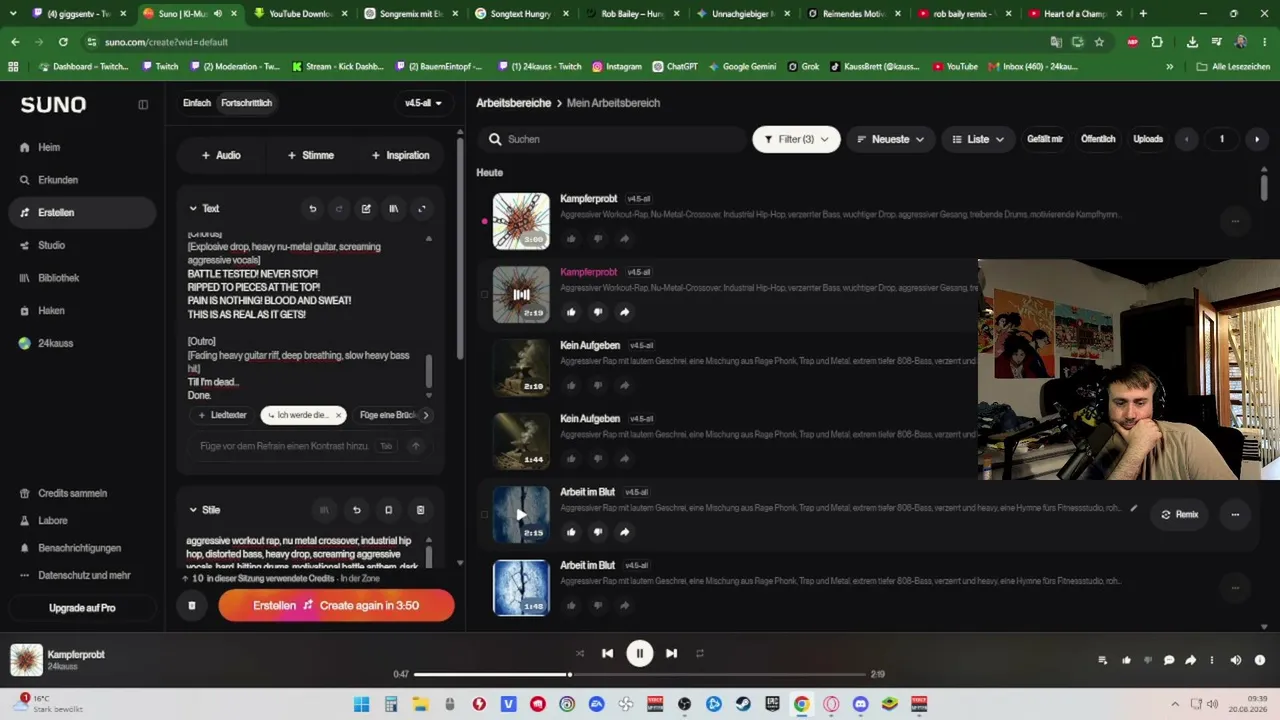This screenshot has height=720, width=1280.
Task: Go to previous track in player
Action: [607, 653]
